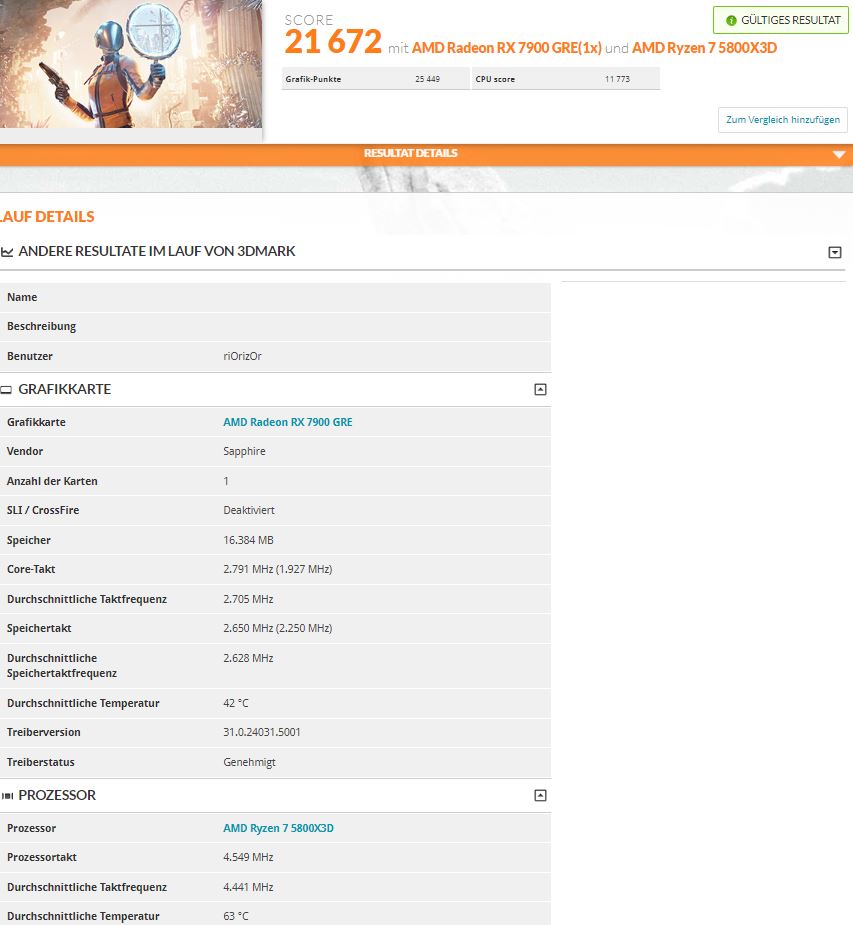Viewport: 853px width, 925px height.
Task: Click the white arrow on Resultat Details bar
Action: coord(839,155)
